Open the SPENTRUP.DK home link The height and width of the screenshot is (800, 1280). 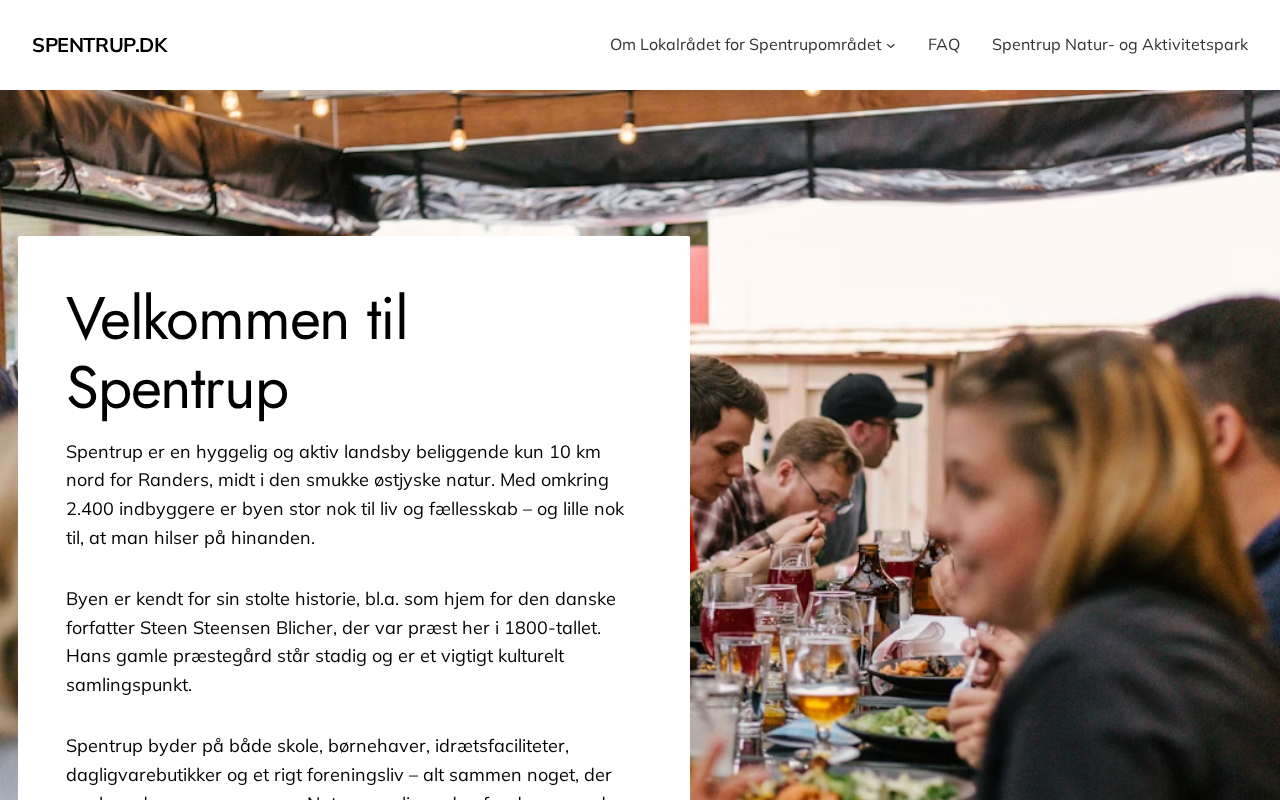coord(99,45)
